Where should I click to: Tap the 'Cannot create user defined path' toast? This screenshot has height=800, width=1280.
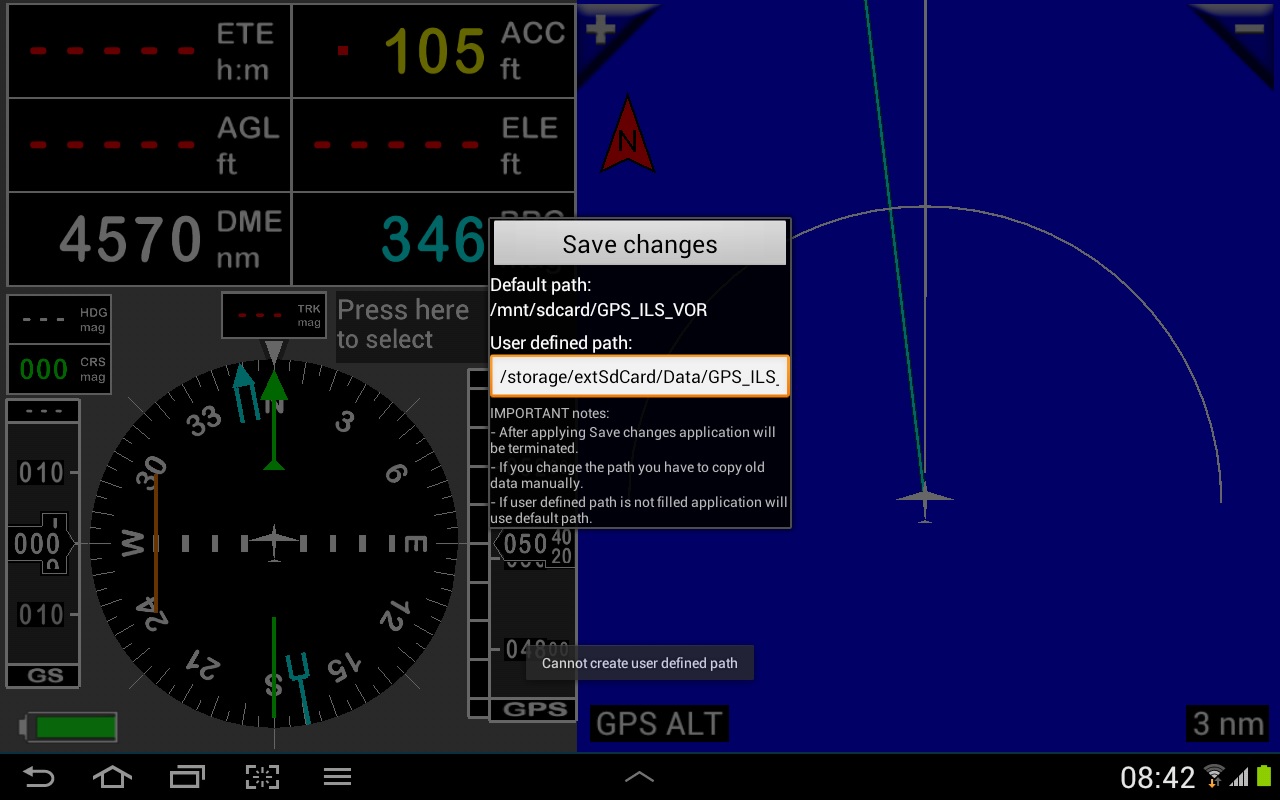(640, 663)
